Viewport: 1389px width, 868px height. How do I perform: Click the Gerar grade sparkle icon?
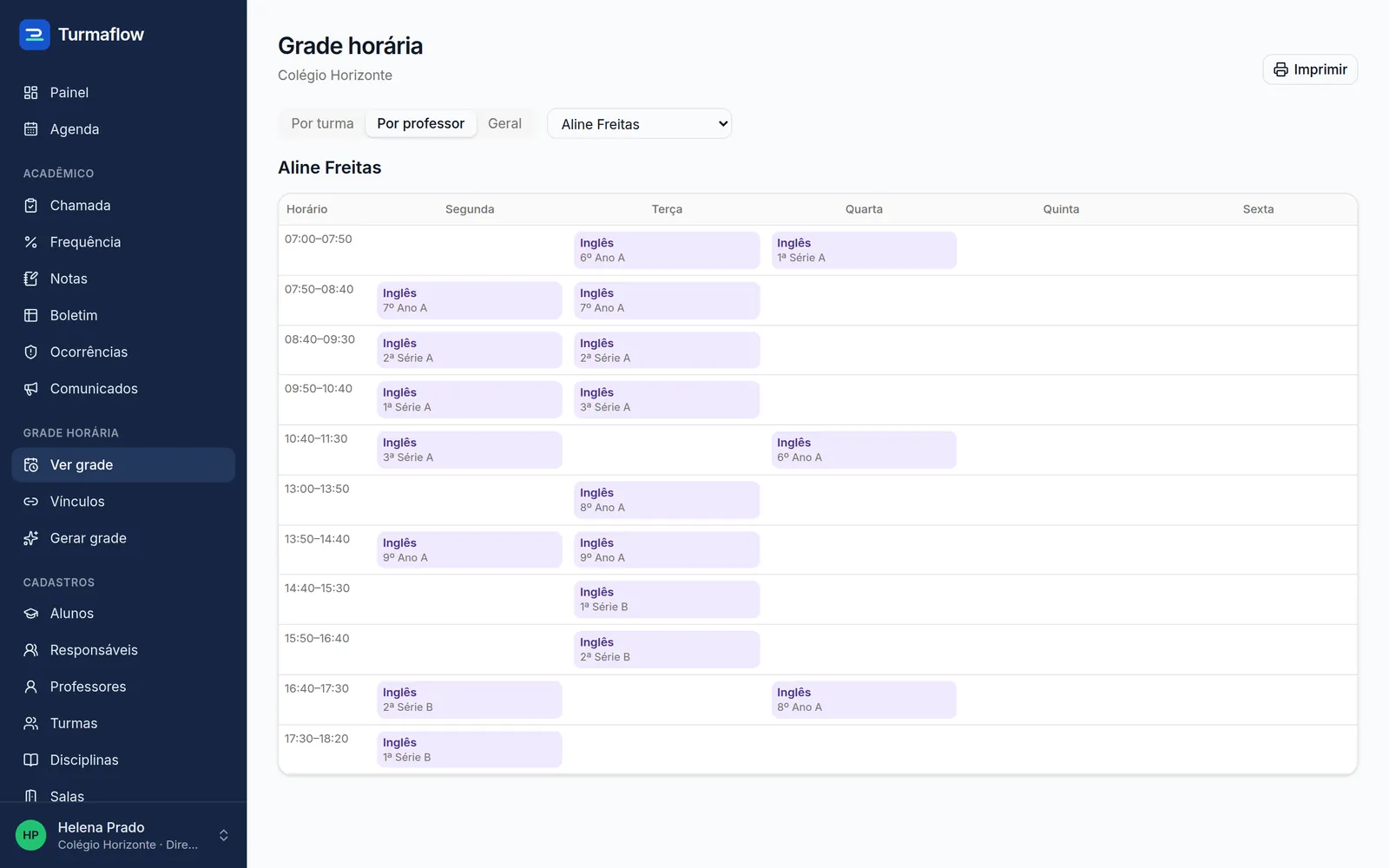(31, 538)
